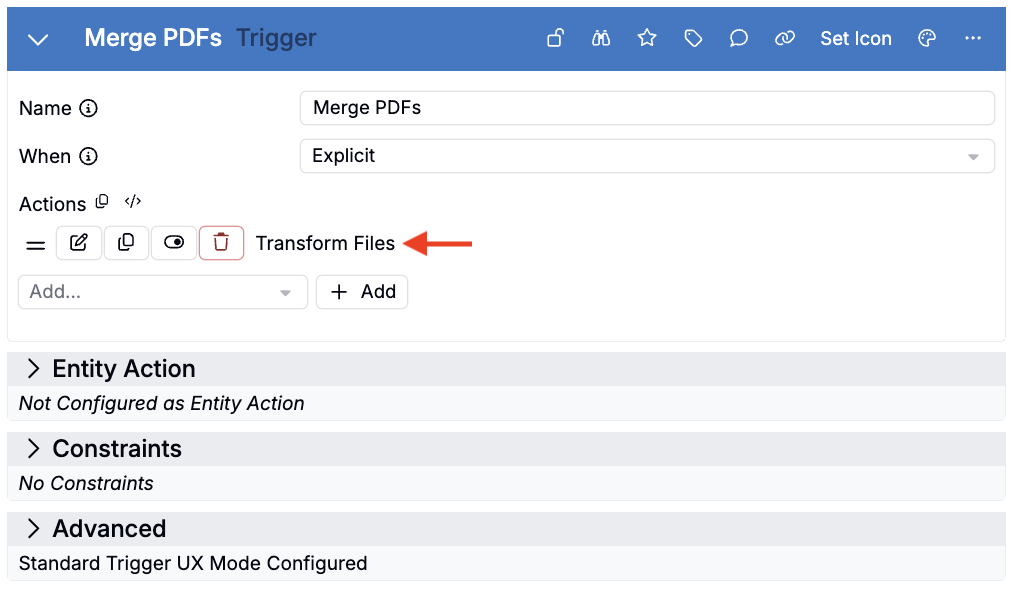Click the star favorite icon
This screenshot has width=1016, height=592.
pyautogui.click(x=647, y=39)
